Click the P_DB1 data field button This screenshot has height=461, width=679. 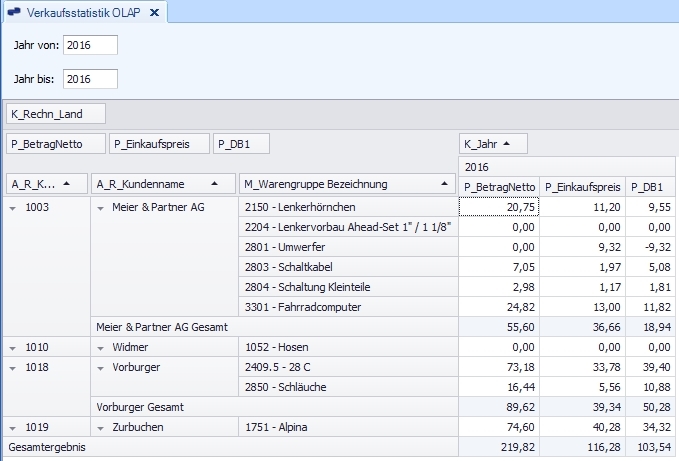pos(241,144)
